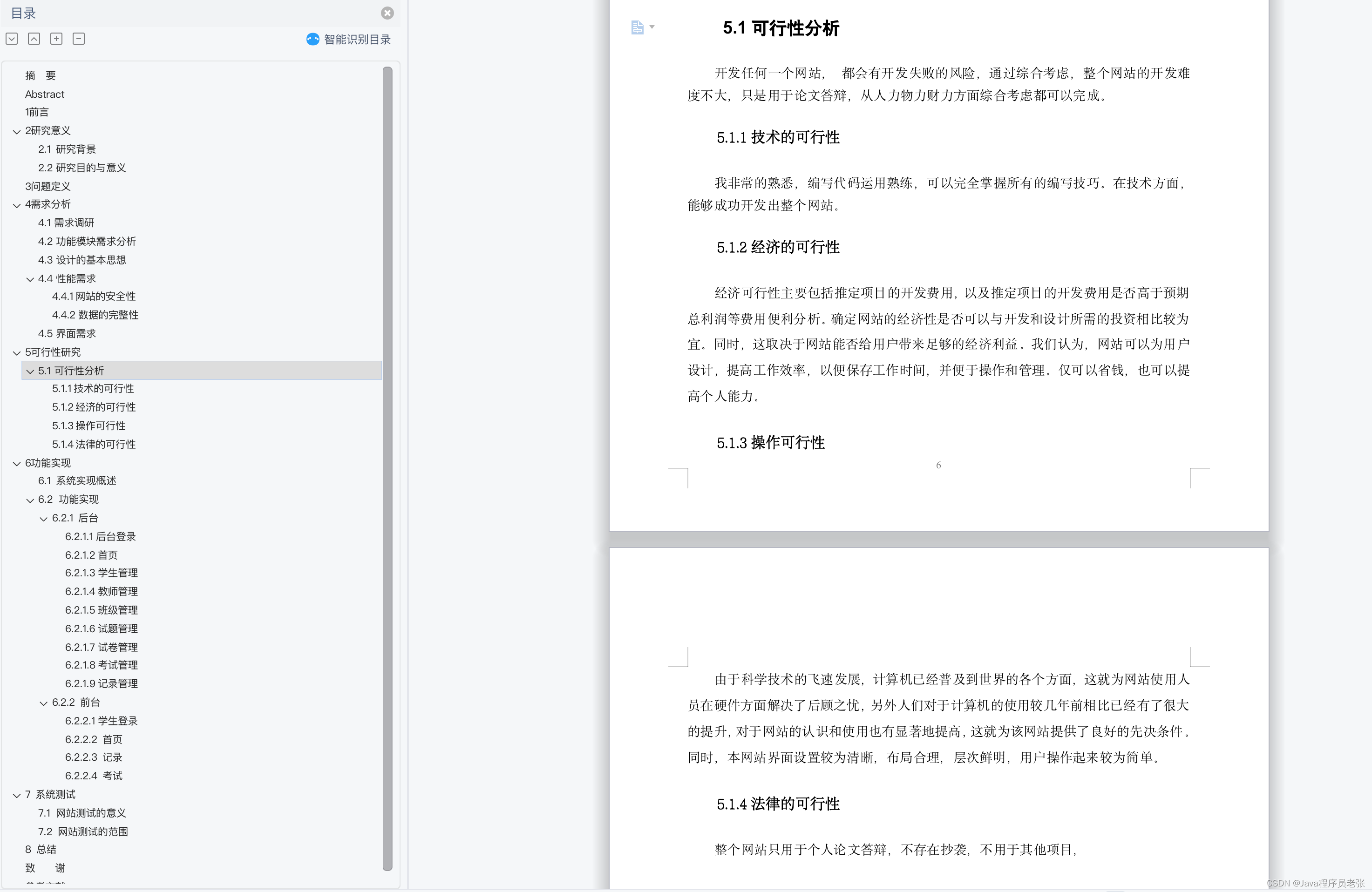Collapse the 6.2.2 前台 subsection
Image resolution: width=1372 pixels, height=892 pixels.
[43, 703]
